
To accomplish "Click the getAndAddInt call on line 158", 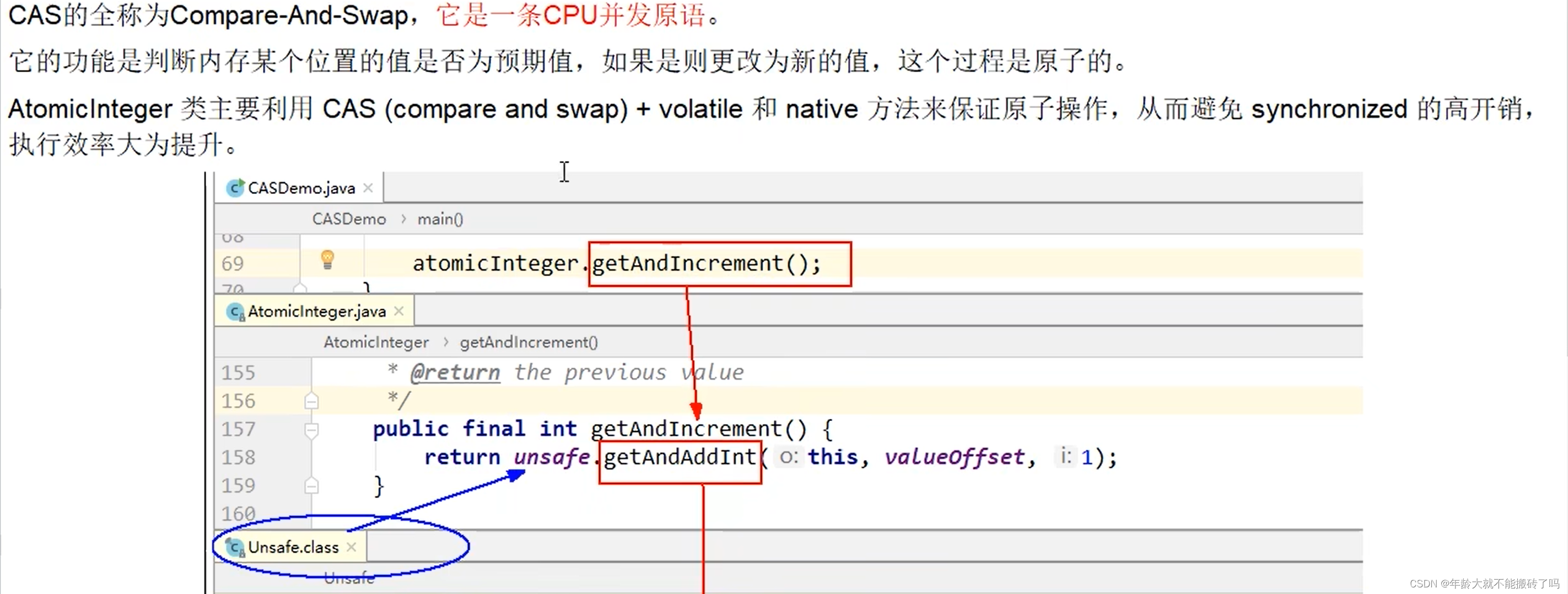I will coord(680,457).
